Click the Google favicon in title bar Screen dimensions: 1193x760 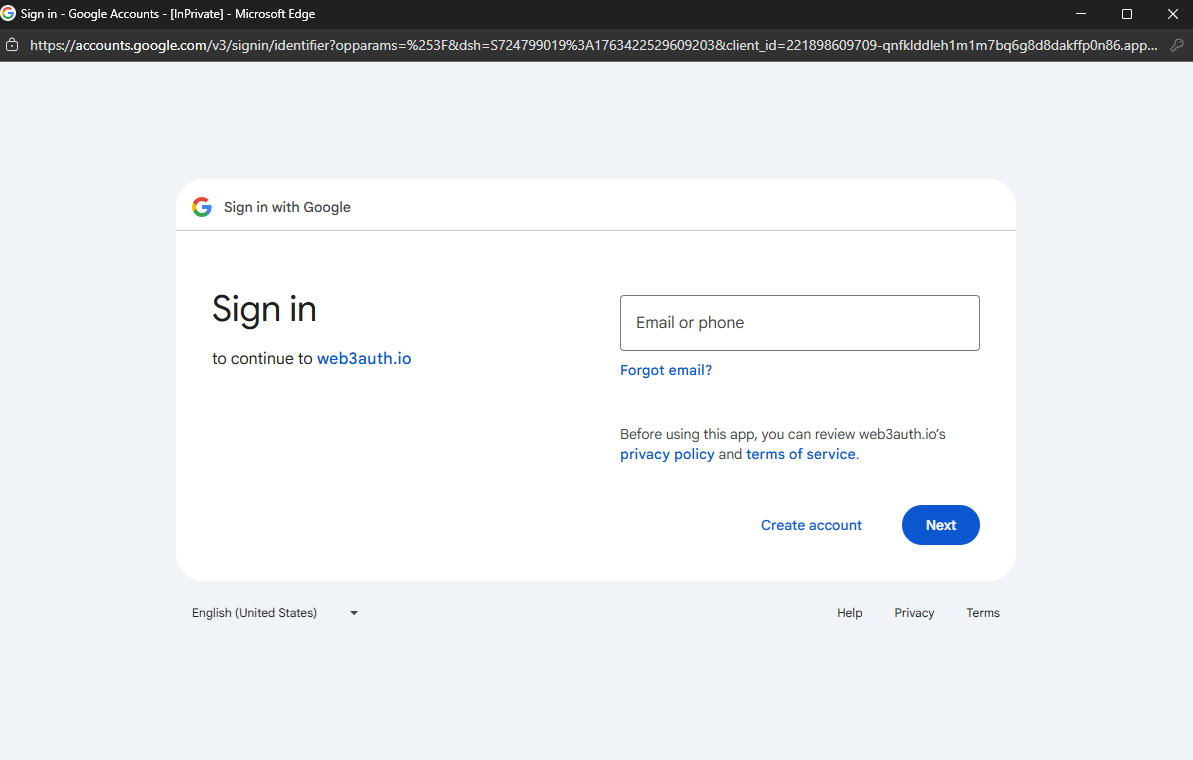tap(8, 13)
